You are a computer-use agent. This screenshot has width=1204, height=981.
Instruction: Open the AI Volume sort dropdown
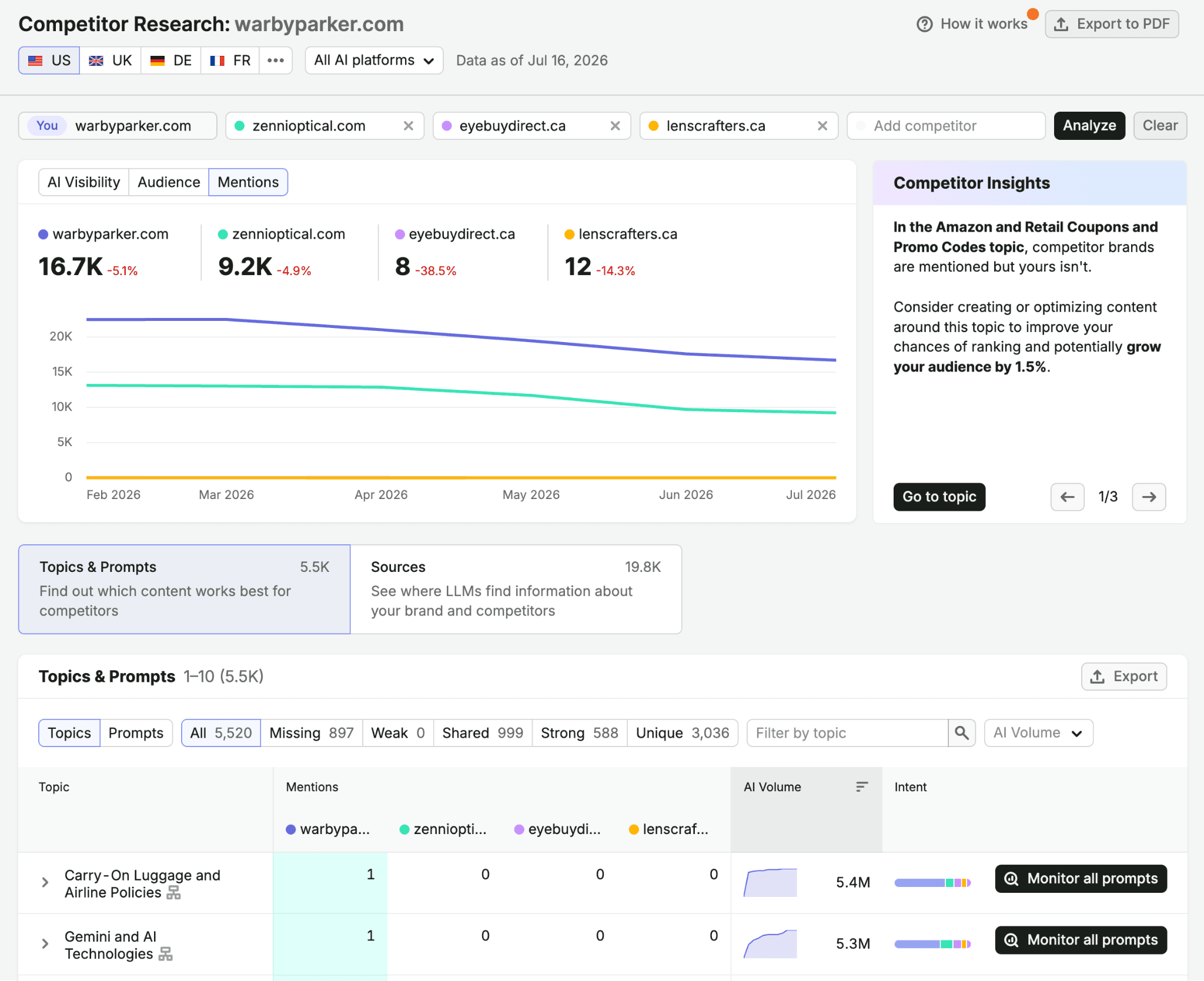click(1038, 733)
